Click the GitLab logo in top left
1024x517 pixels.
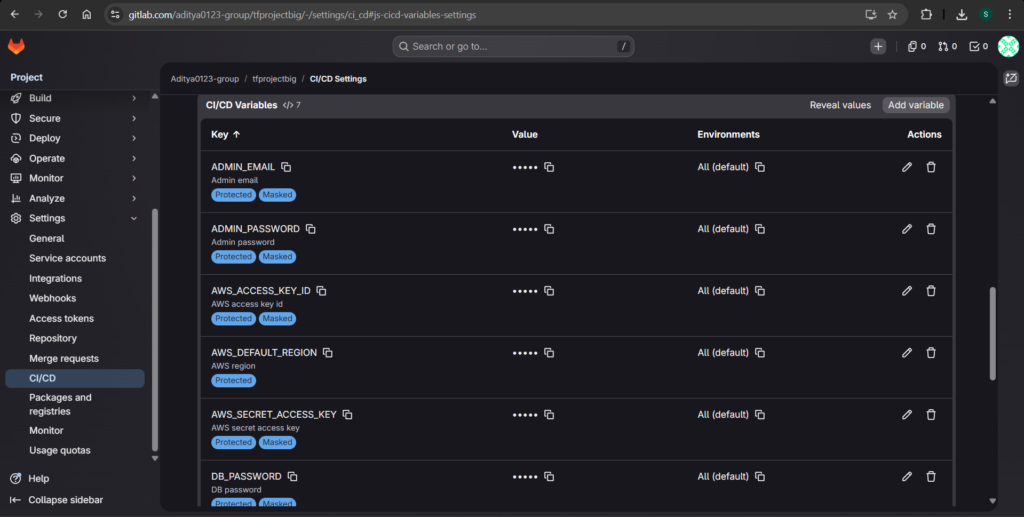click(17, 47)
